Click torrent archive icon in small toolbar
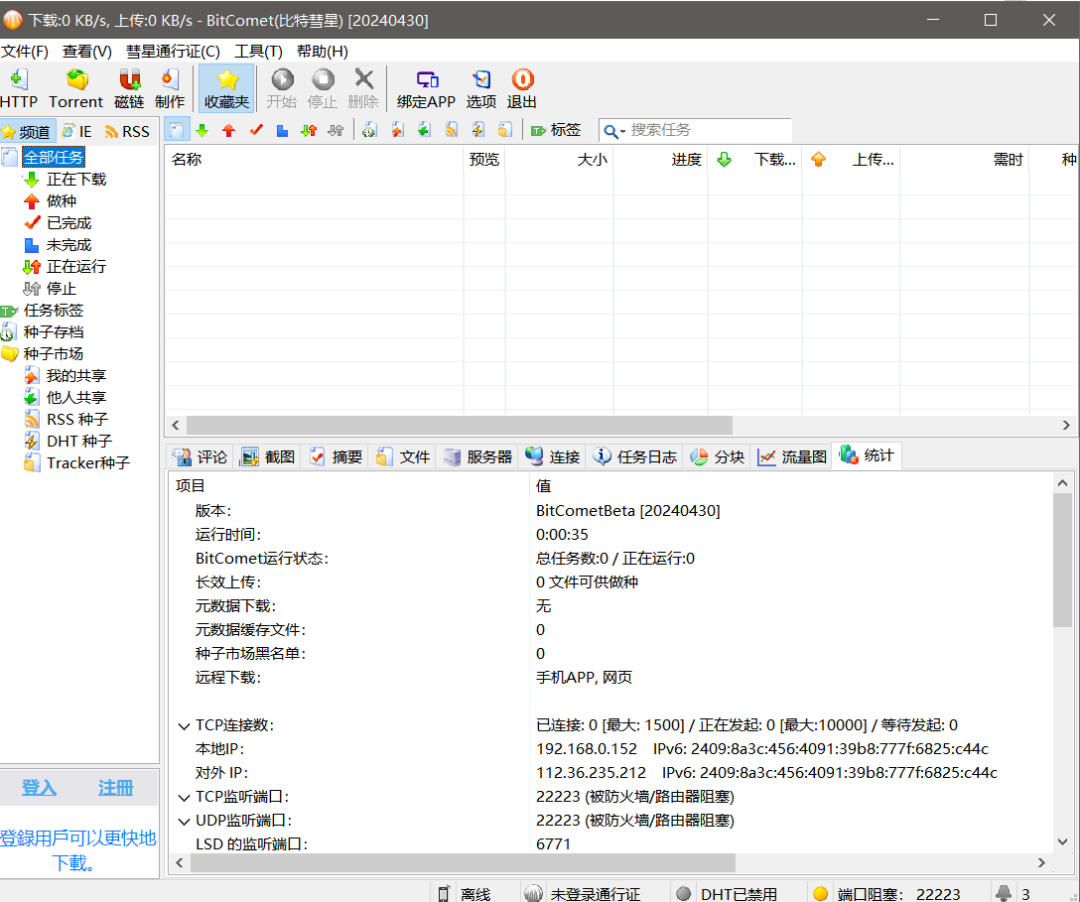1080x902 pixels. [x=370, y=130]
